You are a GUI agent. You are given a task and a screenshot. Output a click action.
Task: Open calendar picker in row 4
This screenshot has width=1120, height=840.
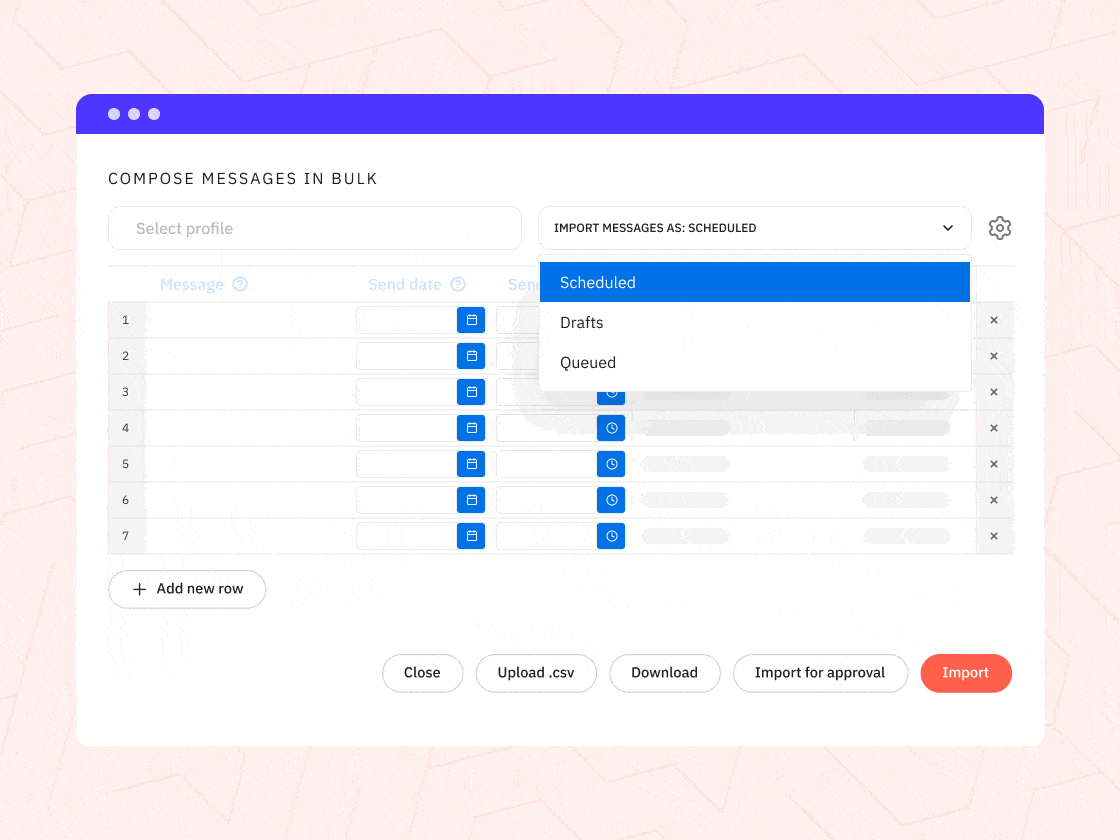tap(471, 428)
